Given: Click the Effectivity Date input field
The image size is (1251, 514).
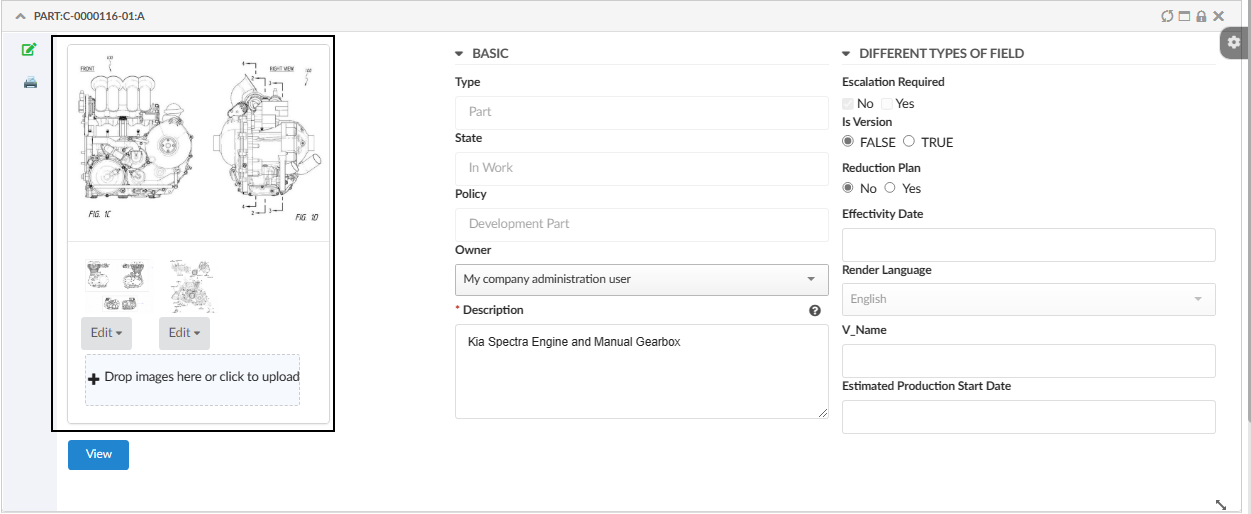Looking at the screenshot, I should click(x=1028, y=245).
